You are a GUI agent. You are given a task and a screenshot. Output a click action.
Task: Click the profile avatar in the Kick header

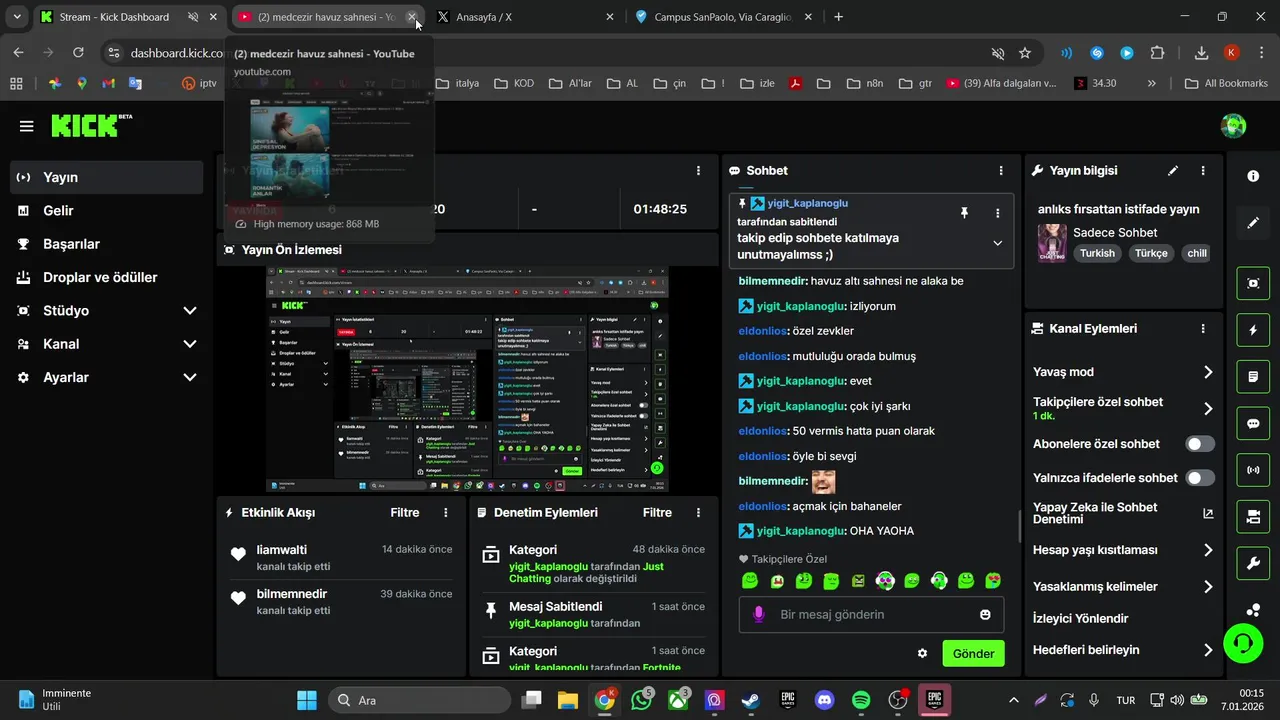pyautogui.click(x=1234, y=126)
